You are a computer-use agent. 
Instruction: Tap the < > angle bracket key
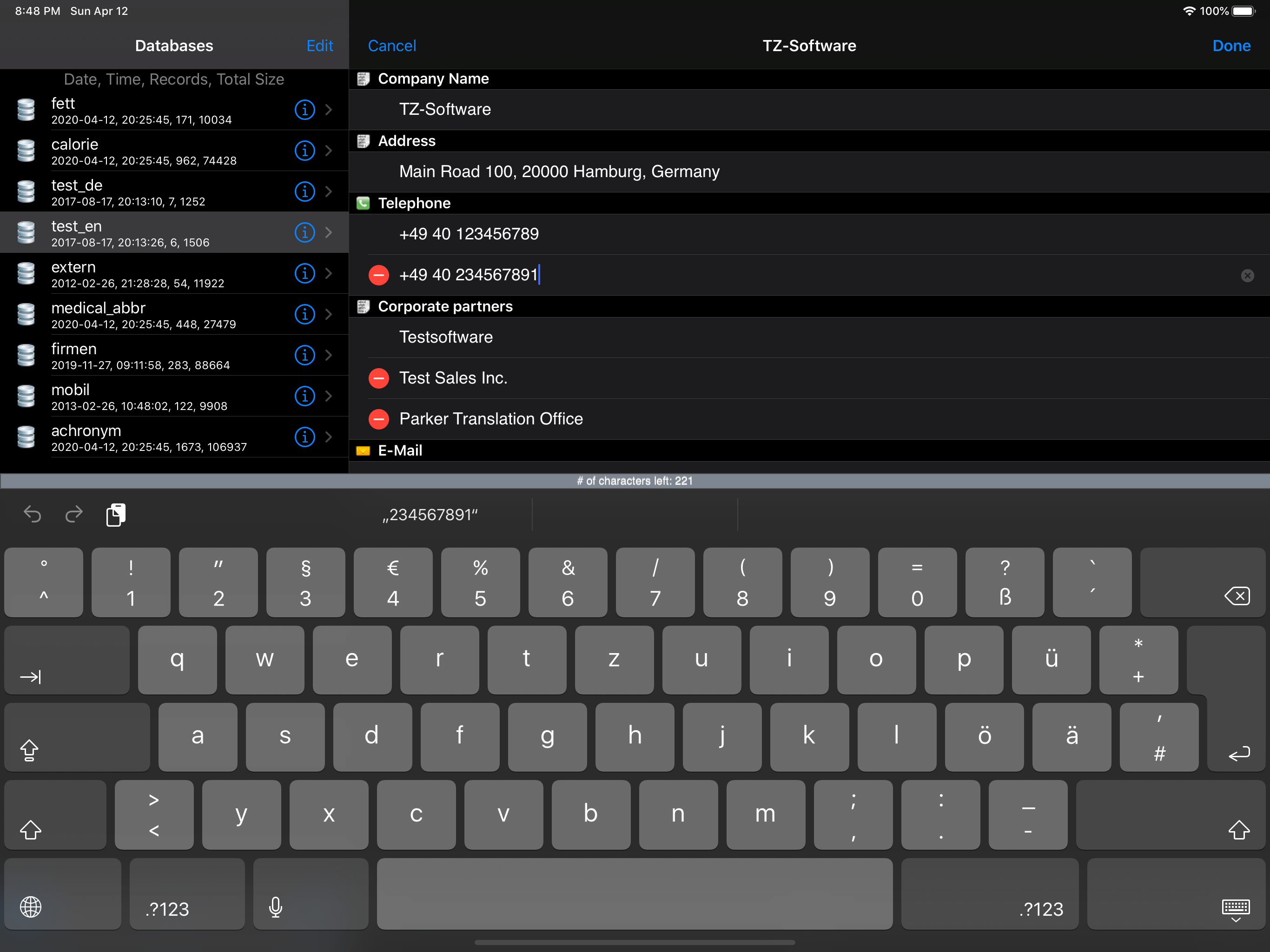pos(154,814)
